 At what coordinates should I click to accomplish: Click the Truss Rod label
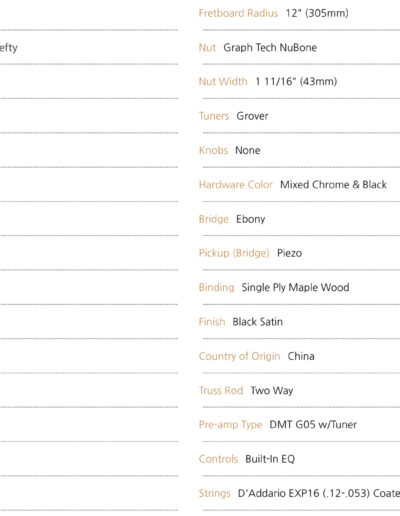[x=221, y=390]
